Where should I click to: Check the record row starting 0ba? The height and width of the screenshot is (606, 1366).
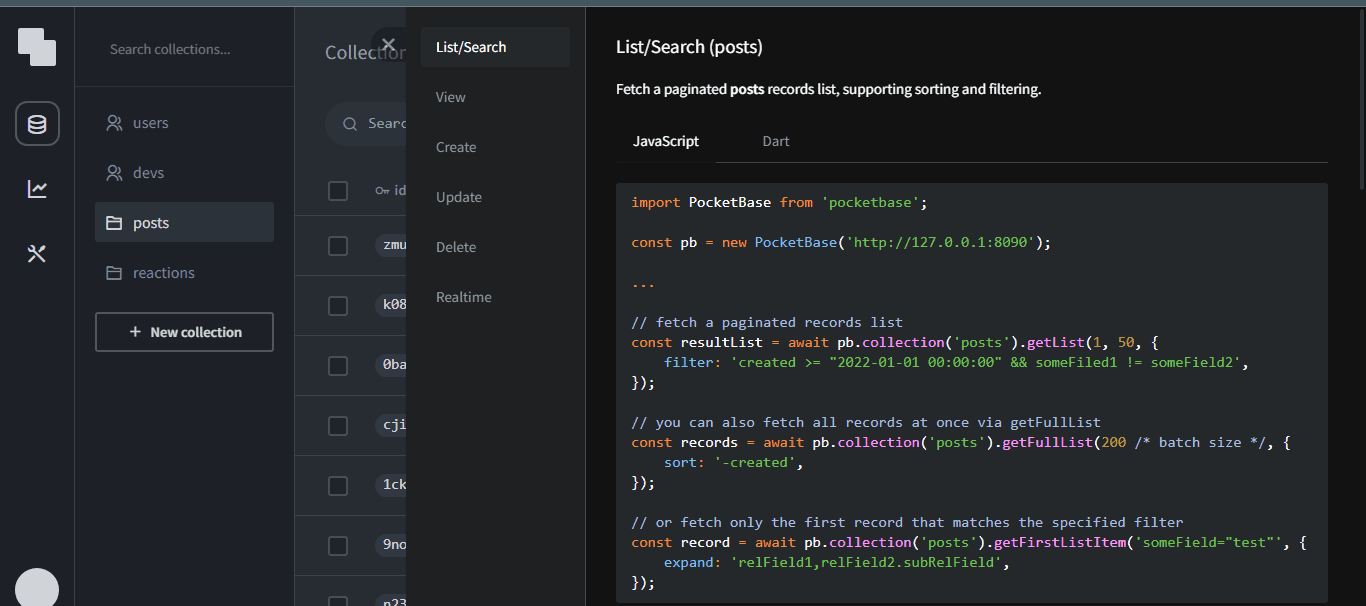[338, 365]
